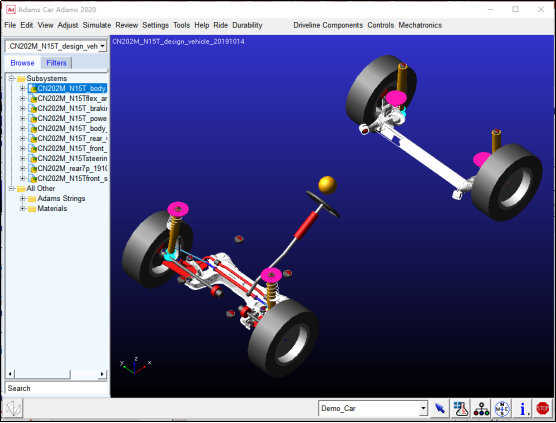Open the Driveline Components menu
The height and width of the screenshot is (423, 556).
(328, 25)
